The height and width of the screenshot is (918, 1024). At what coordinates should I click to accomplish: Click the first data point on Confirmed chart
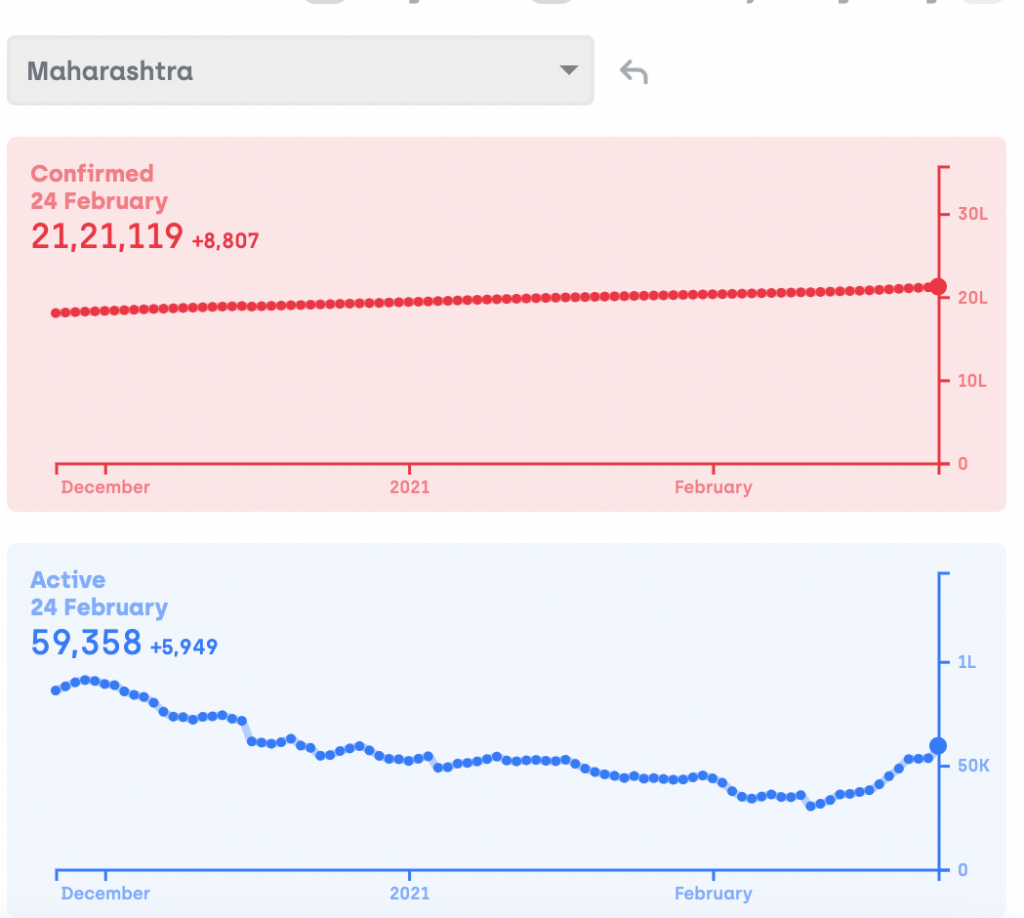(x=56, y=313)
